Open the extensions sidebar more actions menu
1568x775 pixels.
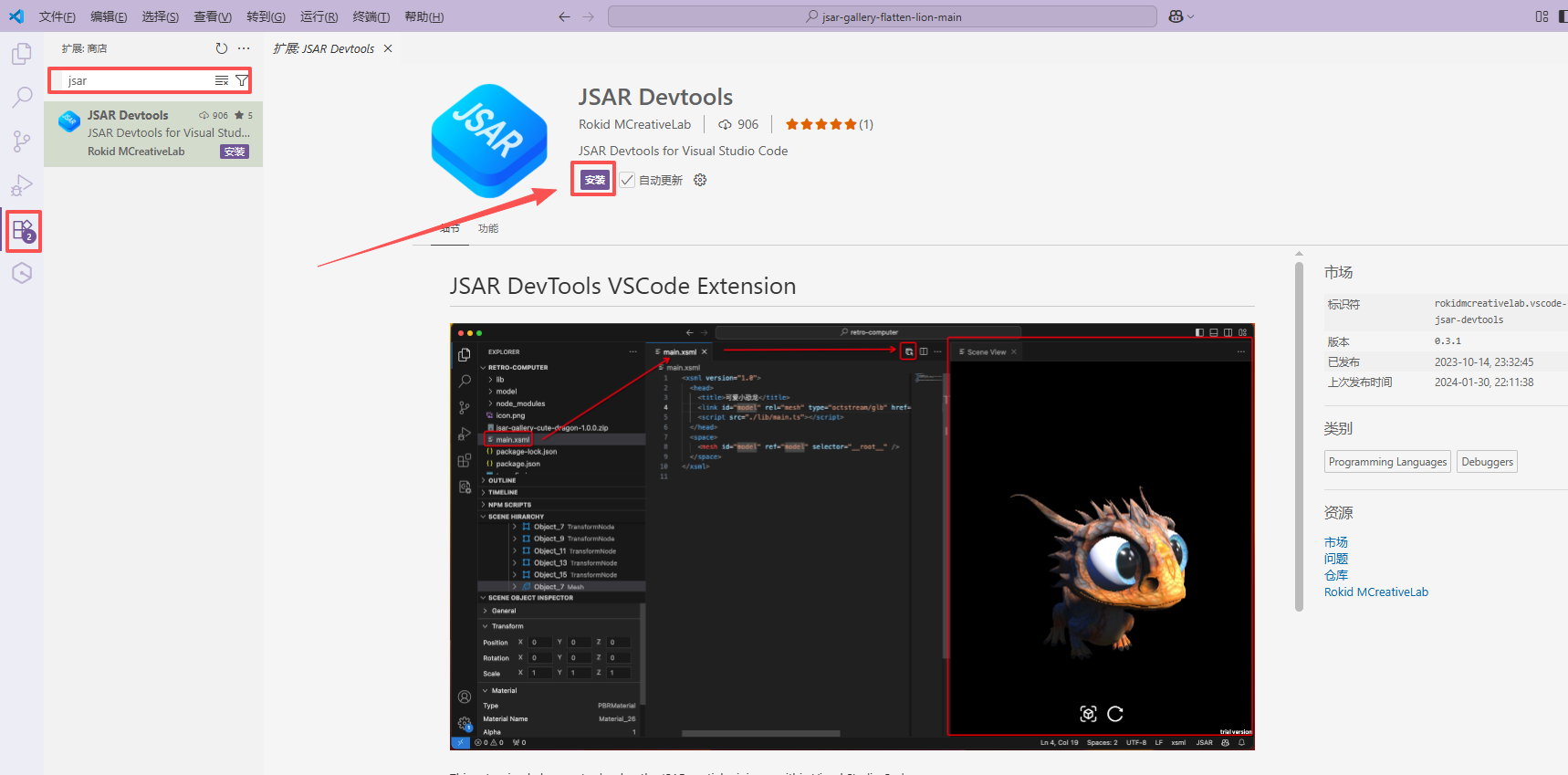244,48
